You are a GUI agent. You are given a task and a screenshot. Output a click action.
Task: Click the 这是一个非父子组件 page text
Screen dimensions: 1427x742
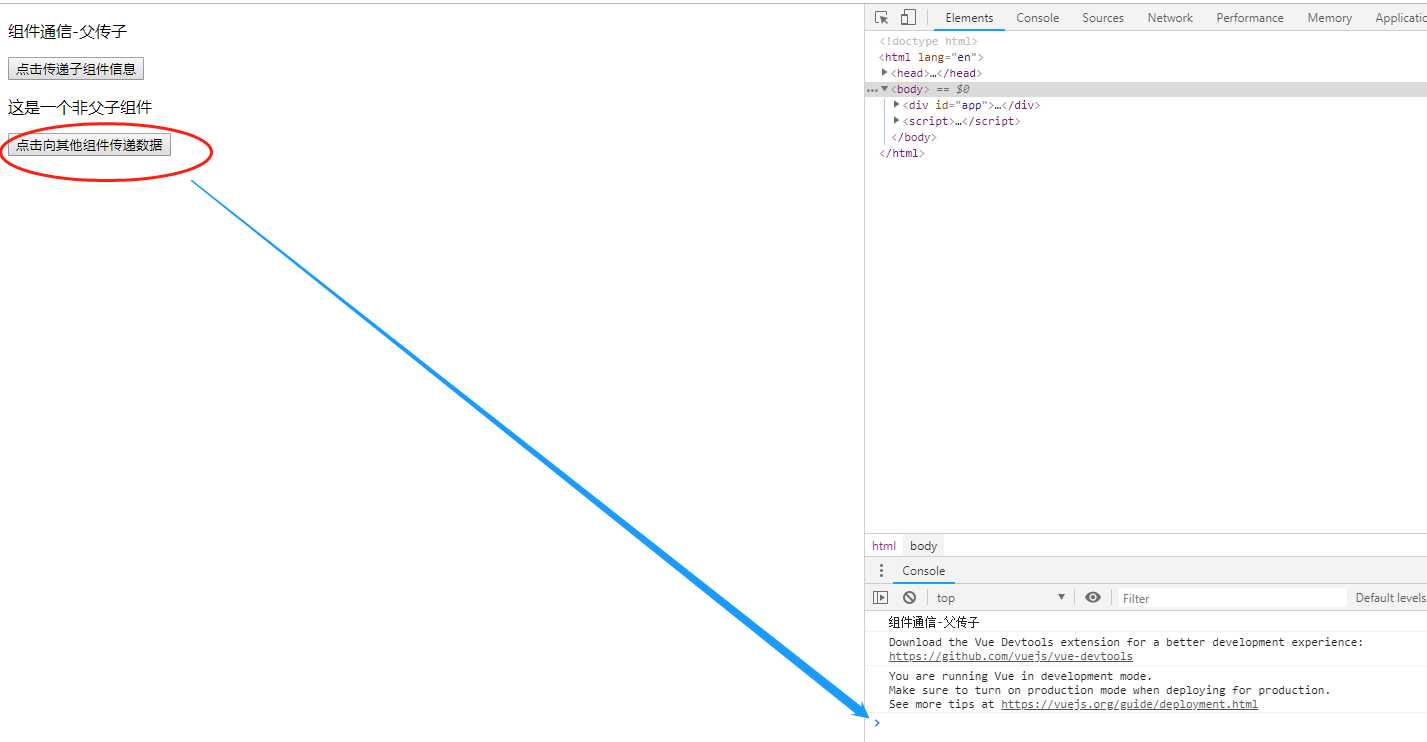80,107
